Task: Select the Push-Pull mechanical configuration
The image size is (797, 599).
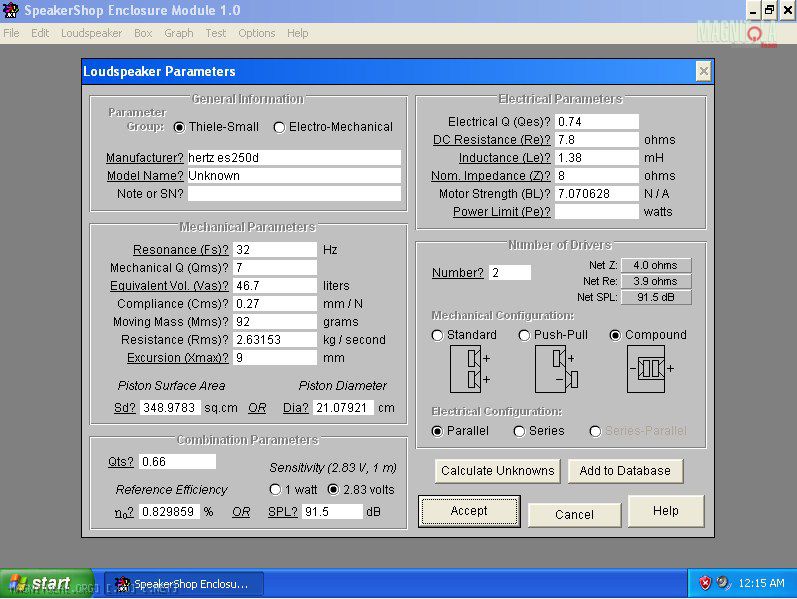Action: pos(524,335)
